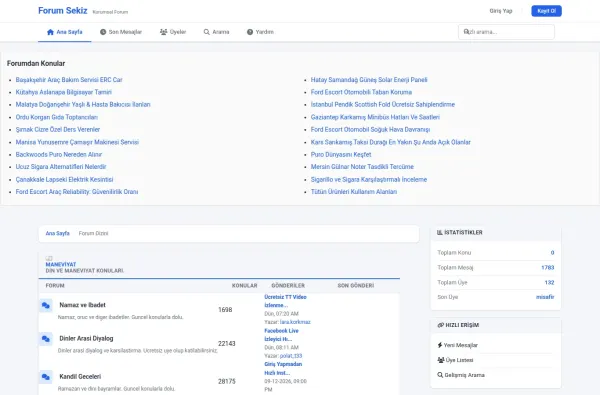Click the search icon inside the search box
This screenshot has height=395, width=600.
[466, 31]
